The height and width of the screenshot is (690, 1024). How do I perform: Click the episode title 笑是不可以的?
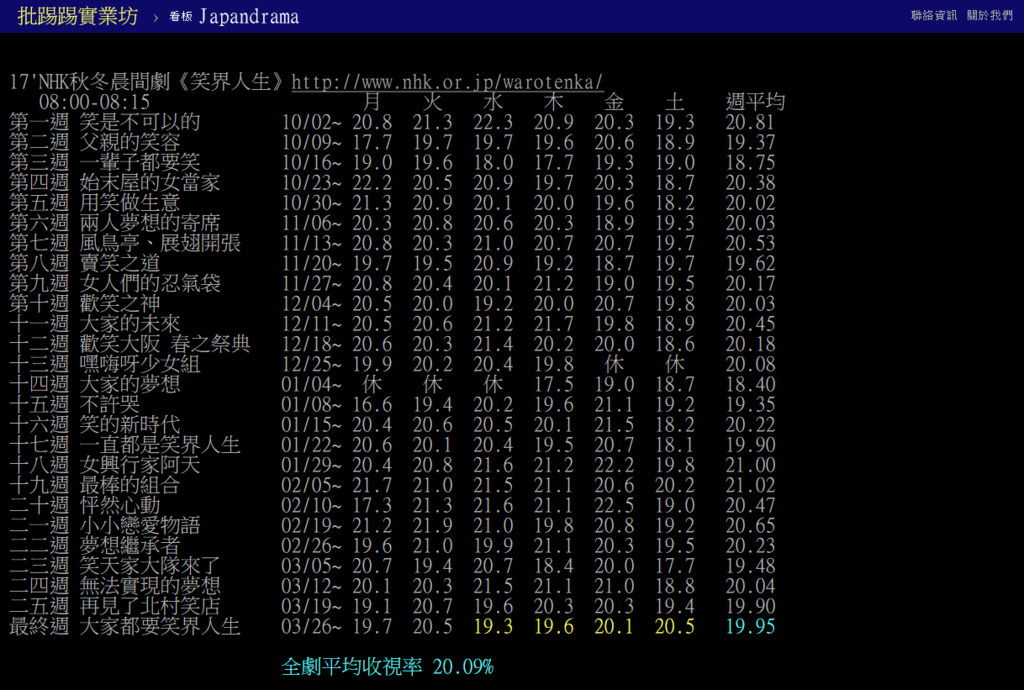tap(140, 122)
